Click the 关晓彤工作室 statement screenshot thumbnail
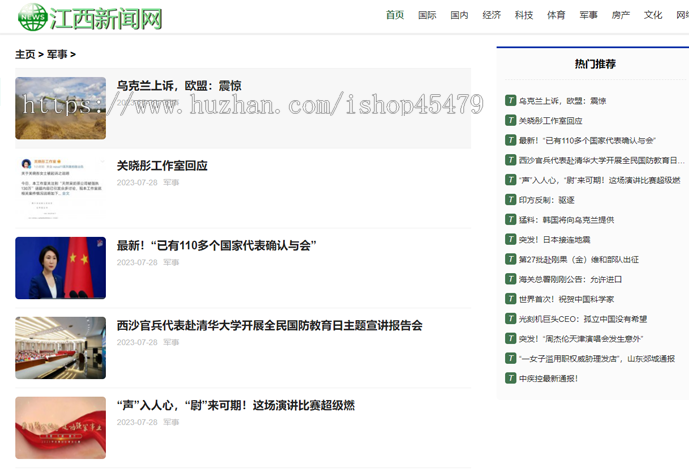The width and height of the screenshot is (689, 473). 61,188
